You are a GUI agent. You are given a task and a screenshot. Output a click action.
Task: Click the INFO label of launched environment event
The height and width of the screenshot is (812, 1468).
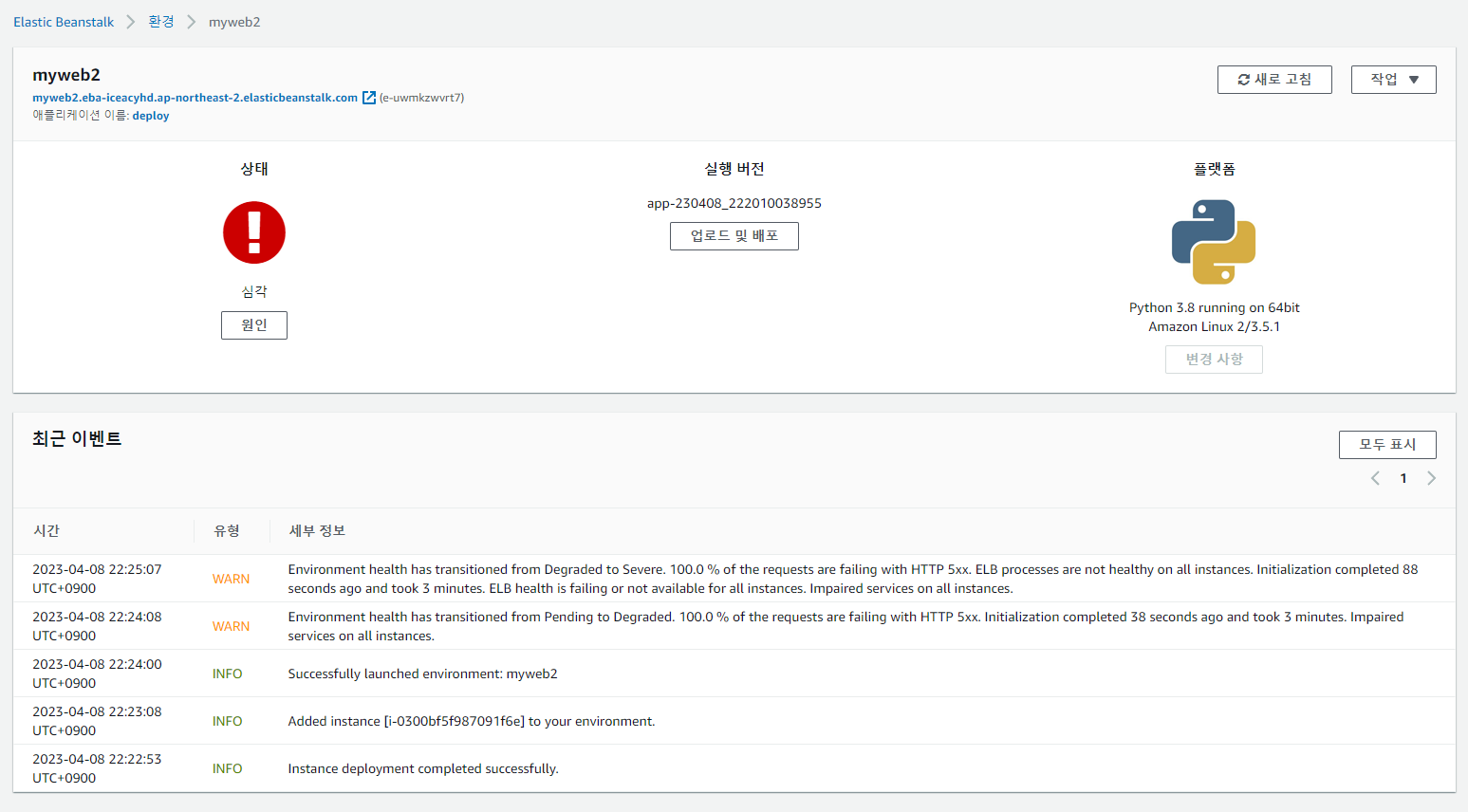[227, 674]
